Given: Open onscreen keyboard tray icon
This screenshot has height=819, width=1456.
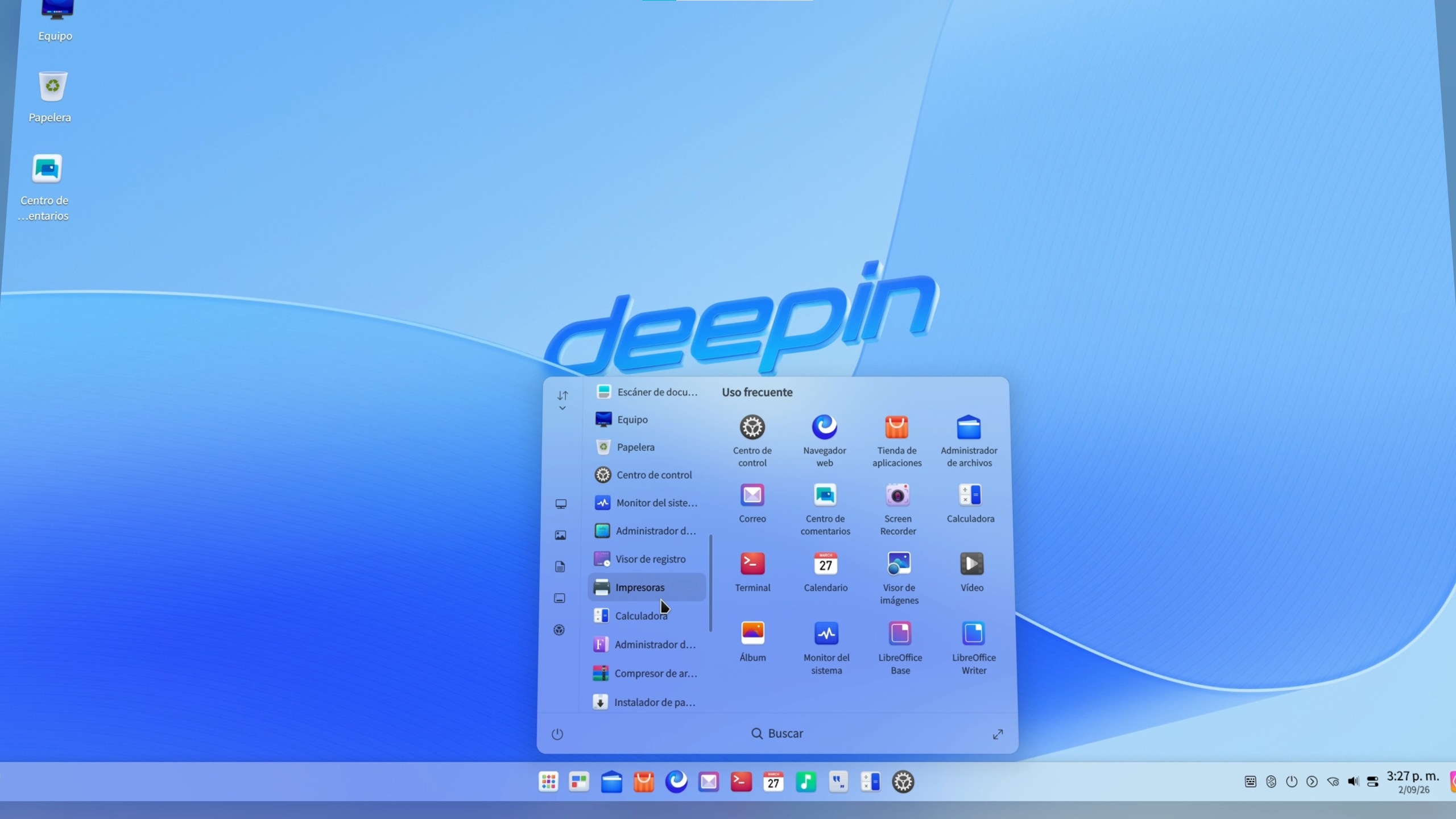Looking at the screenshot, I should 1250,782.
